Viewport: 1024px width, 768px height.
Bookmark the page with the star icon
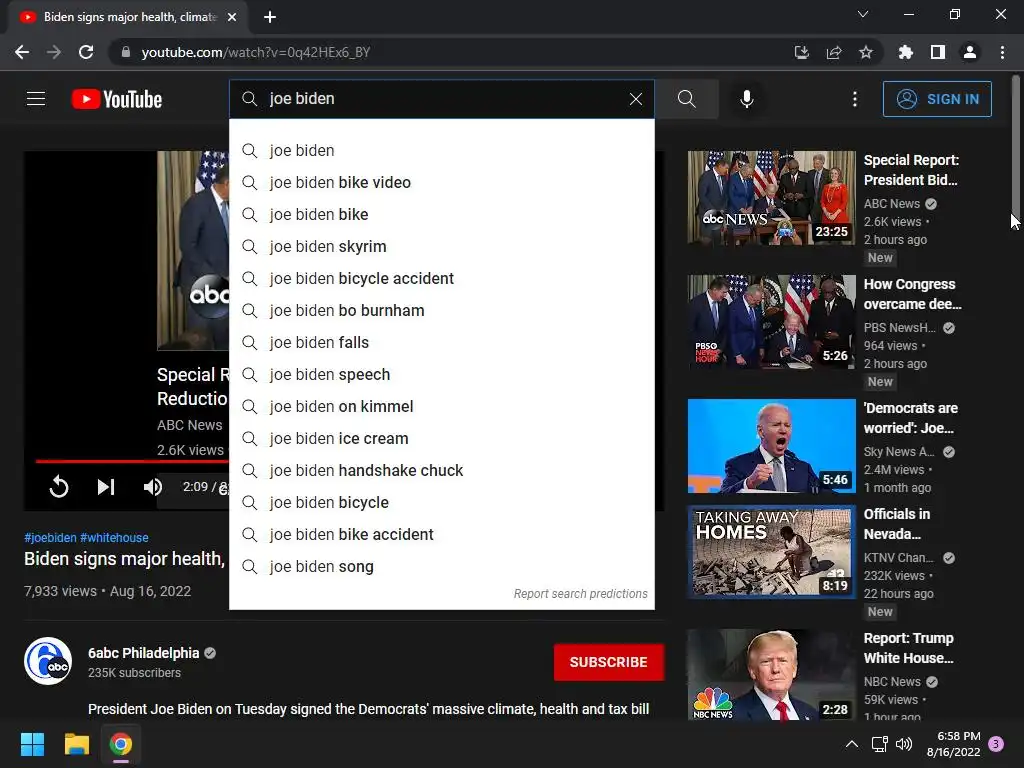[865, 52]
